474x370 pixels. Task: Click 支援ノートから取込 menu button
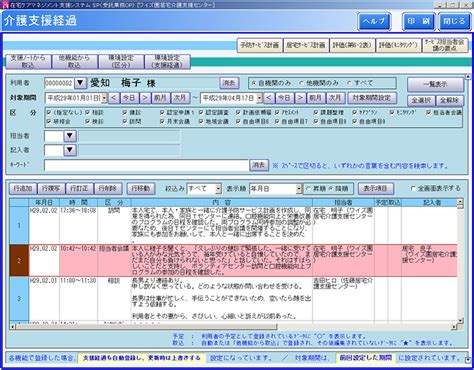coord(28,62)
